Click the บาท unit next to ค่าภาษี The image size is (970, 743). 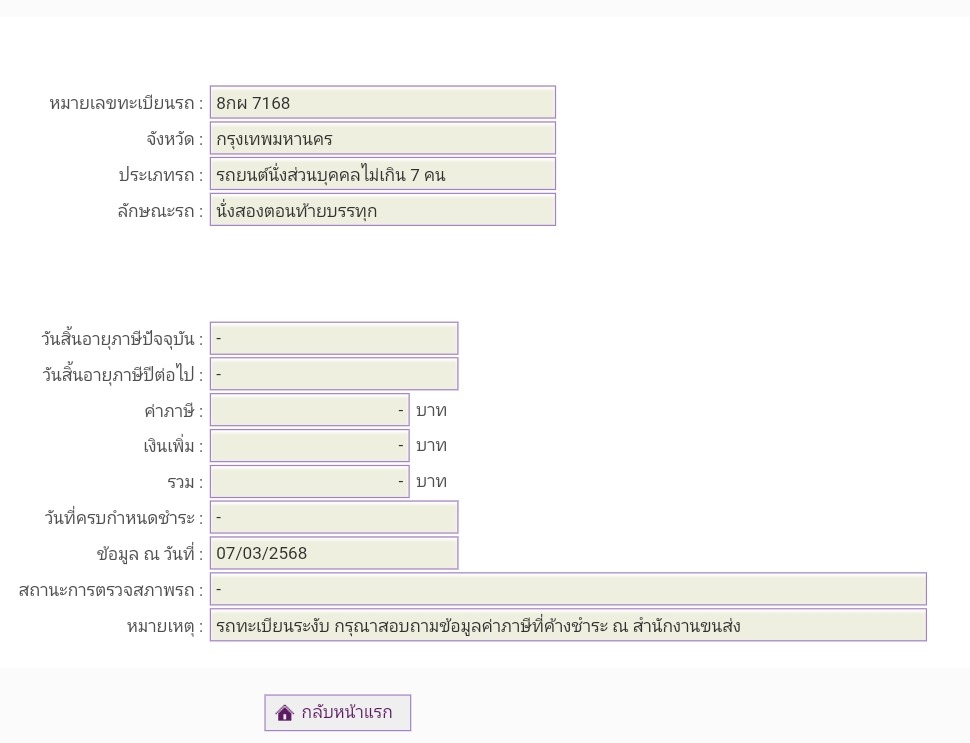(431, 410)
